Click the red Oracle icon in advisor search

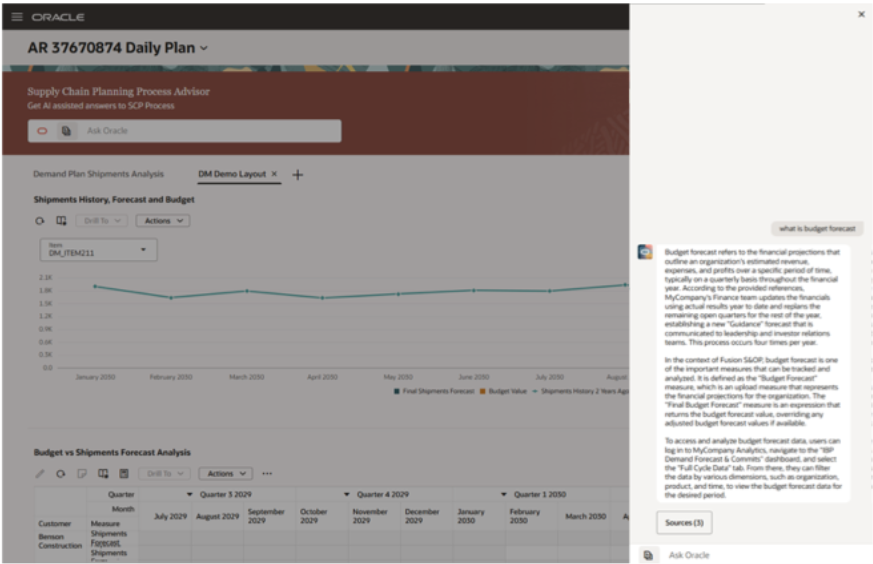tap(42, 131)
